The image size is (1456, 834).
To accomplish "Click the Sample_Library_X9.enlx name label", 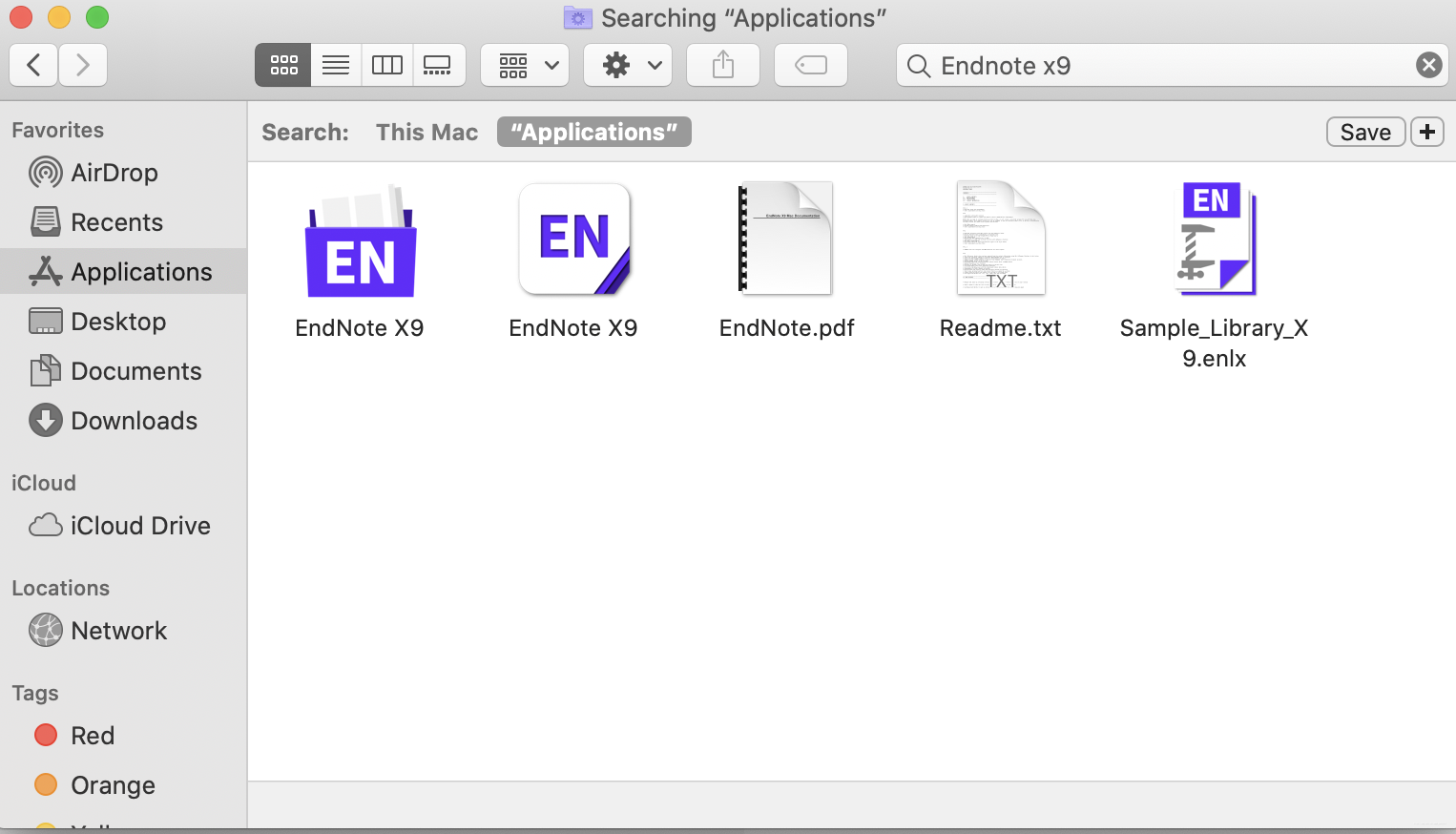I will [1214, 344].
